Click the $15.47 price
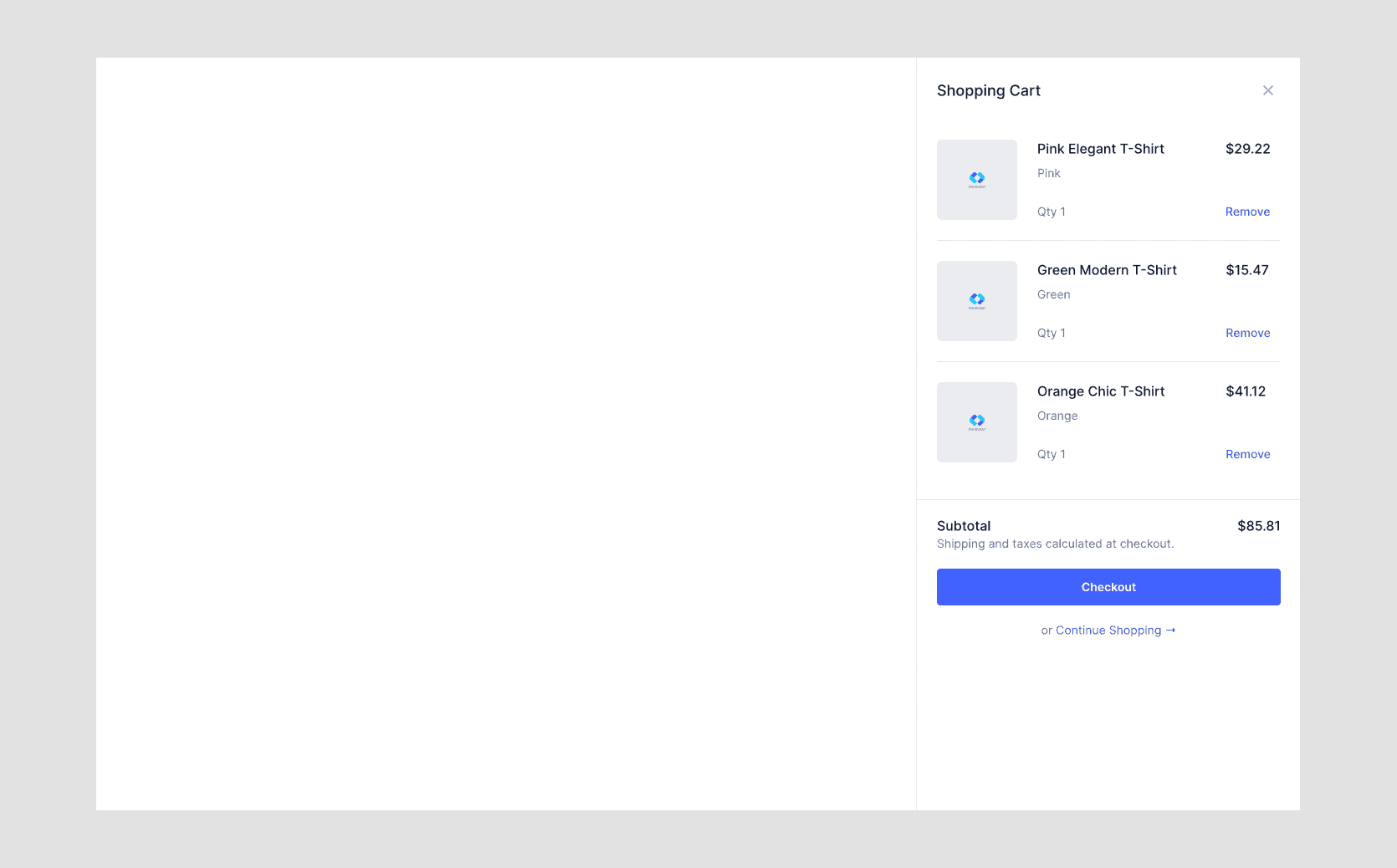The width and height of the screenshot is (1397, 868). 1246,270
